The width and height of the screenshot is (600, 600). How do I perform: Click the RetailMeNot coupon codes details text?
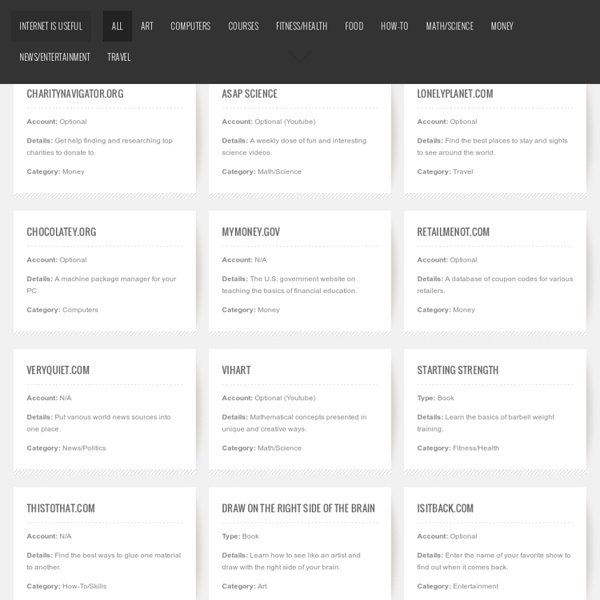(495, 285)
